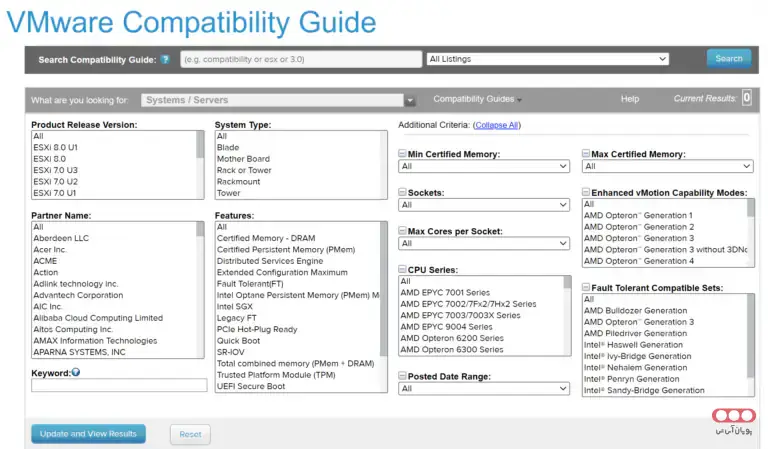
Task: Select Intel Sandy-Bridge Generation compatible set
Action: coord(644,390)
